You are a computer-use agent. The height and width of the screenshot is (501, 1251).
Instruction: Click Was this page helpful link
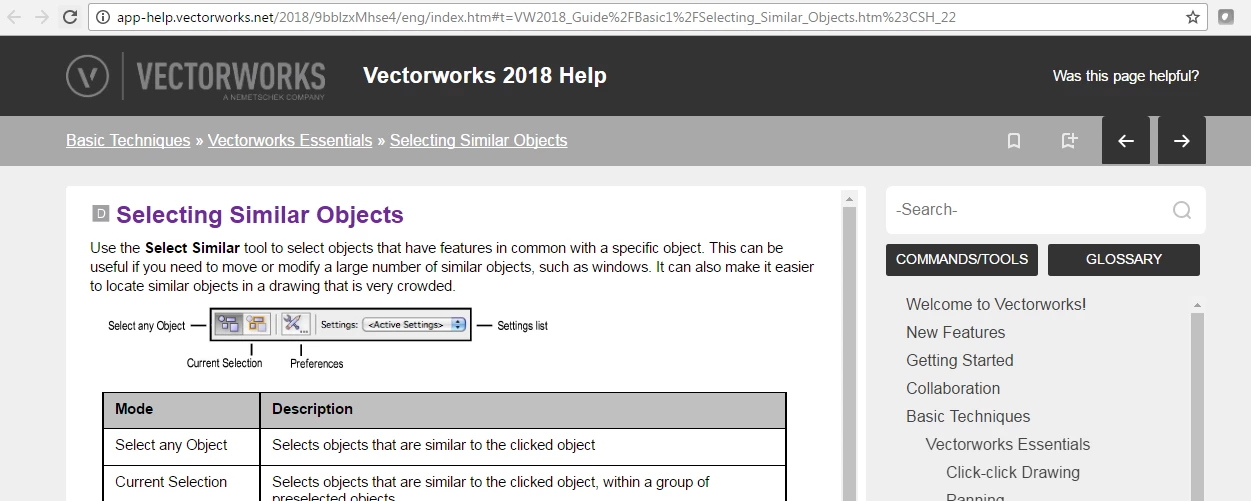tap(1126, 76)
